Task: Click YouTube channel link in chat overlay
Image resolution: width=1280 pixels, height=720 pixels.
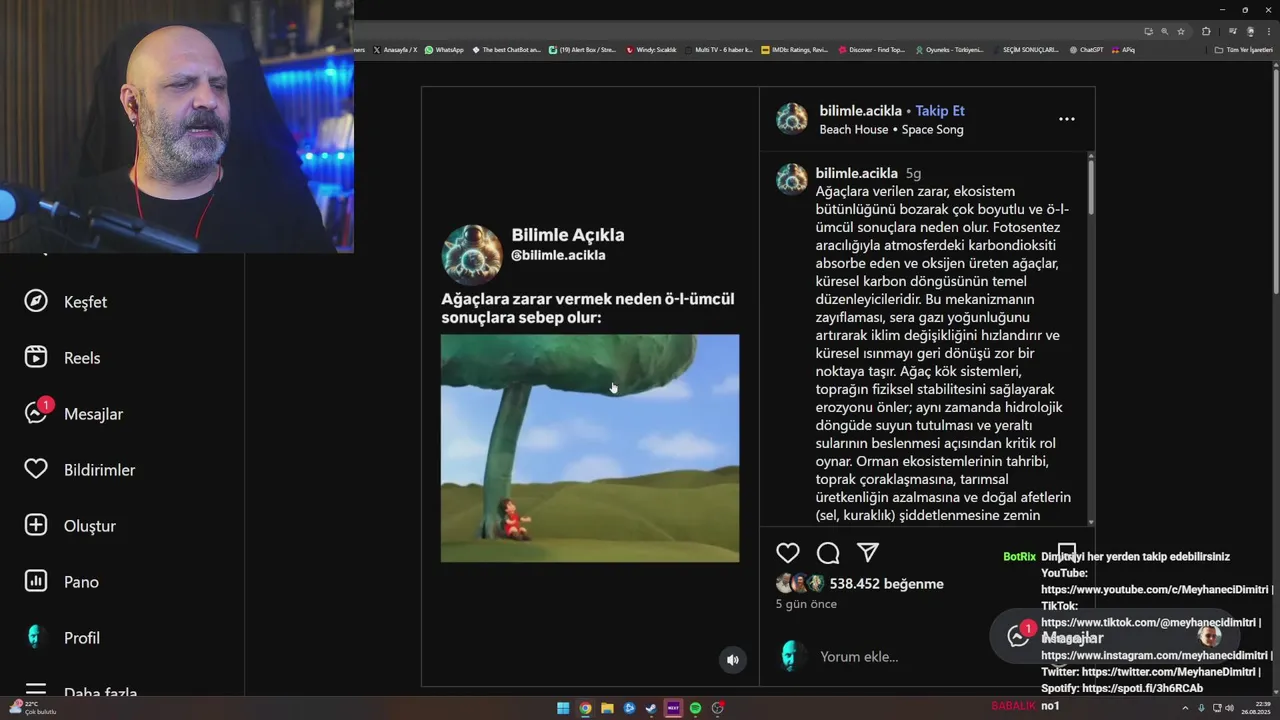Action: click(1157, 590)
